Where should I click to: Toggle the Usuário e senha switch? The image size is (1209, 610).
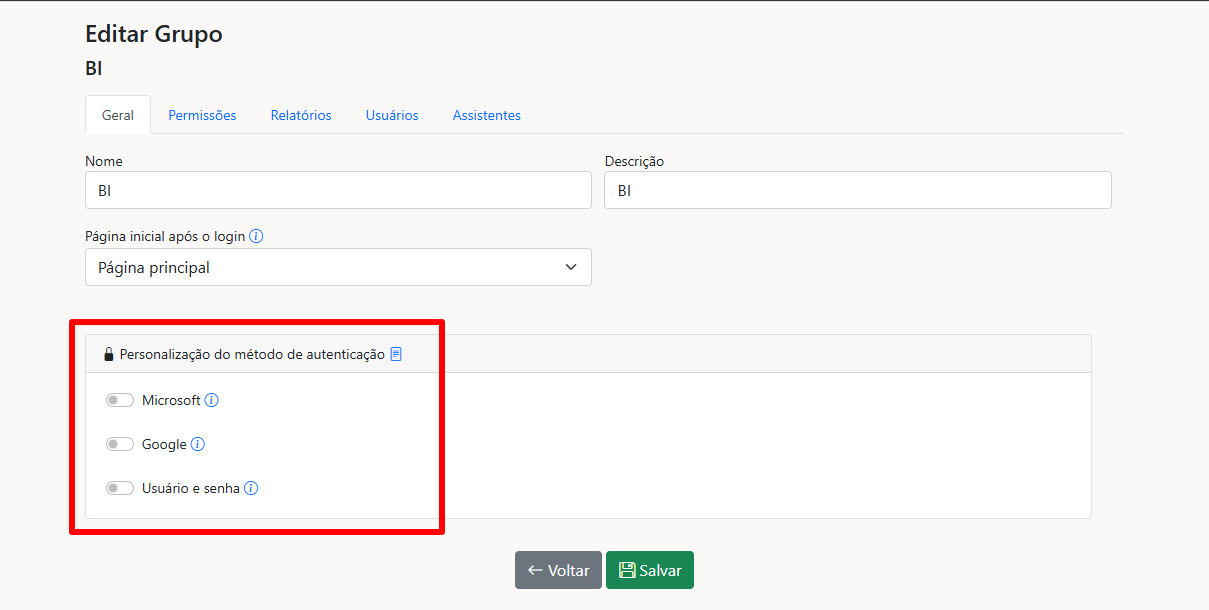click(x=120, y=489)
